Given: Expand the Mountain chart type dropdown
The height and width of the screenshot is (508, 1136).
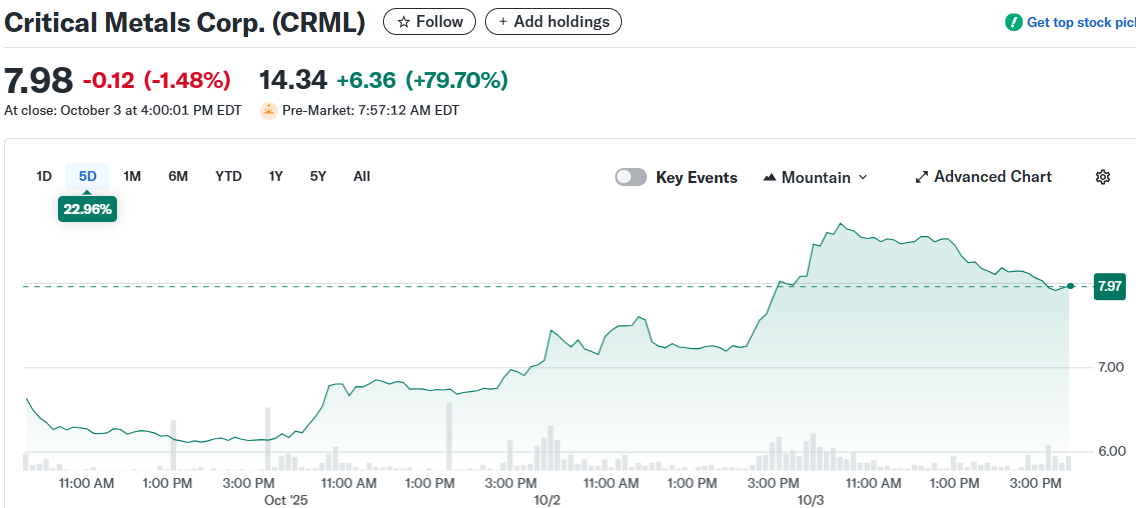Looking at the screenshot, I should click(863, 178).
